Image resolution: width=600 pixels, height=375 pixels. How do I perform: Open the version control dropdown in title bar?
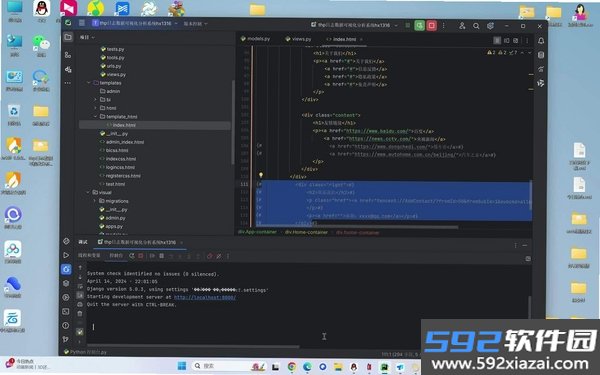[196, 24]
